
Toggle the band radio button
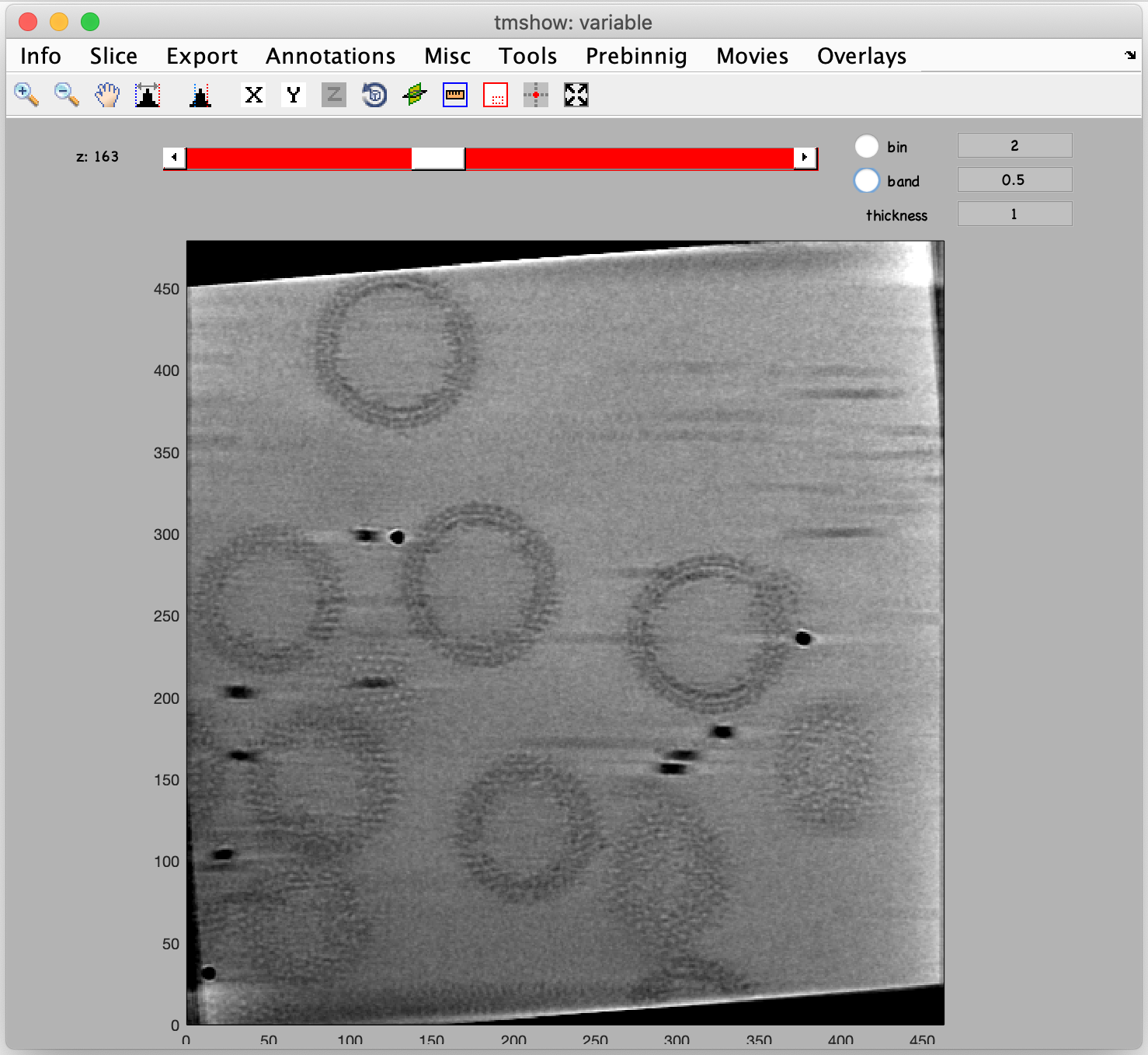866,180
